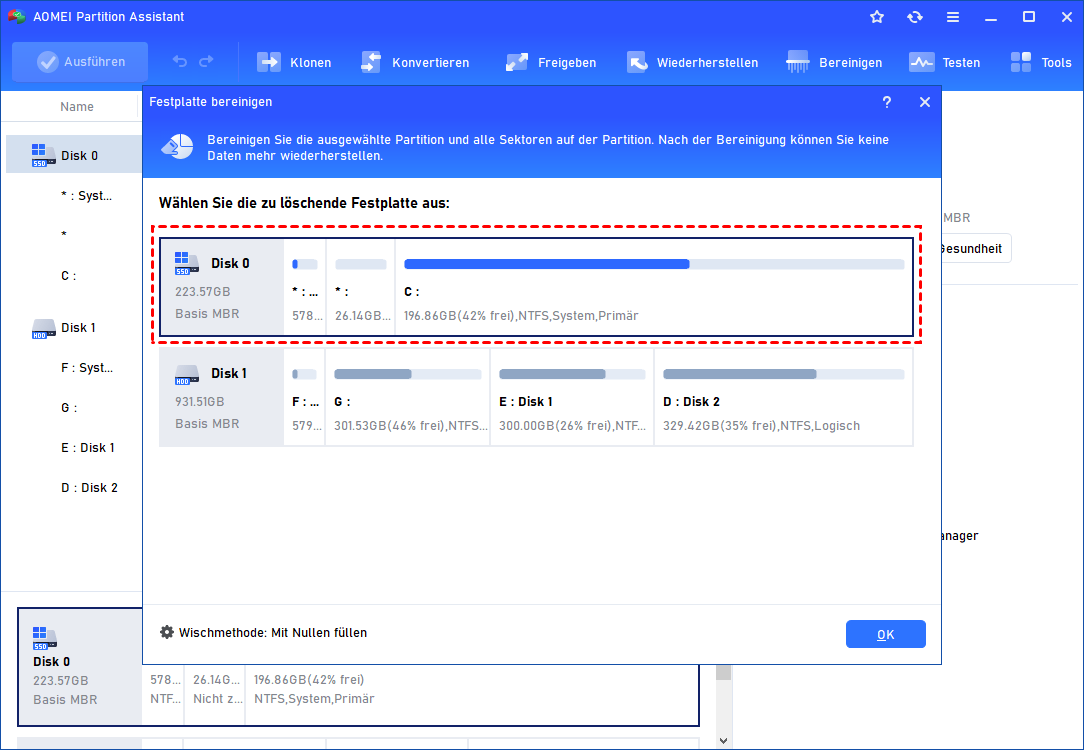
Task: Open Wischmethode settings gear
Action: point(167,633)
